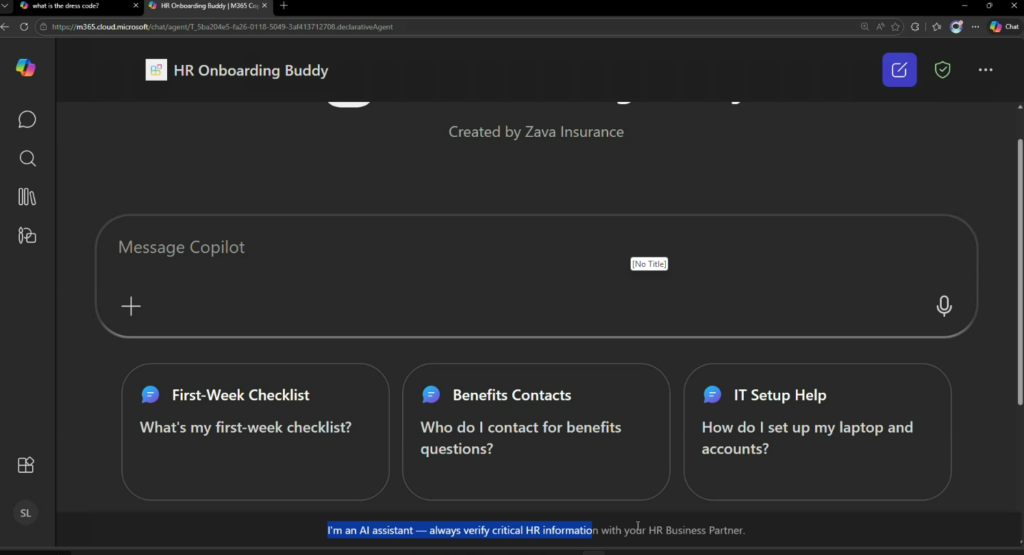Select the First-Week Checklist prompt card
The height and width of the screenshot is (555, 1024).
(x=255, y=430)
